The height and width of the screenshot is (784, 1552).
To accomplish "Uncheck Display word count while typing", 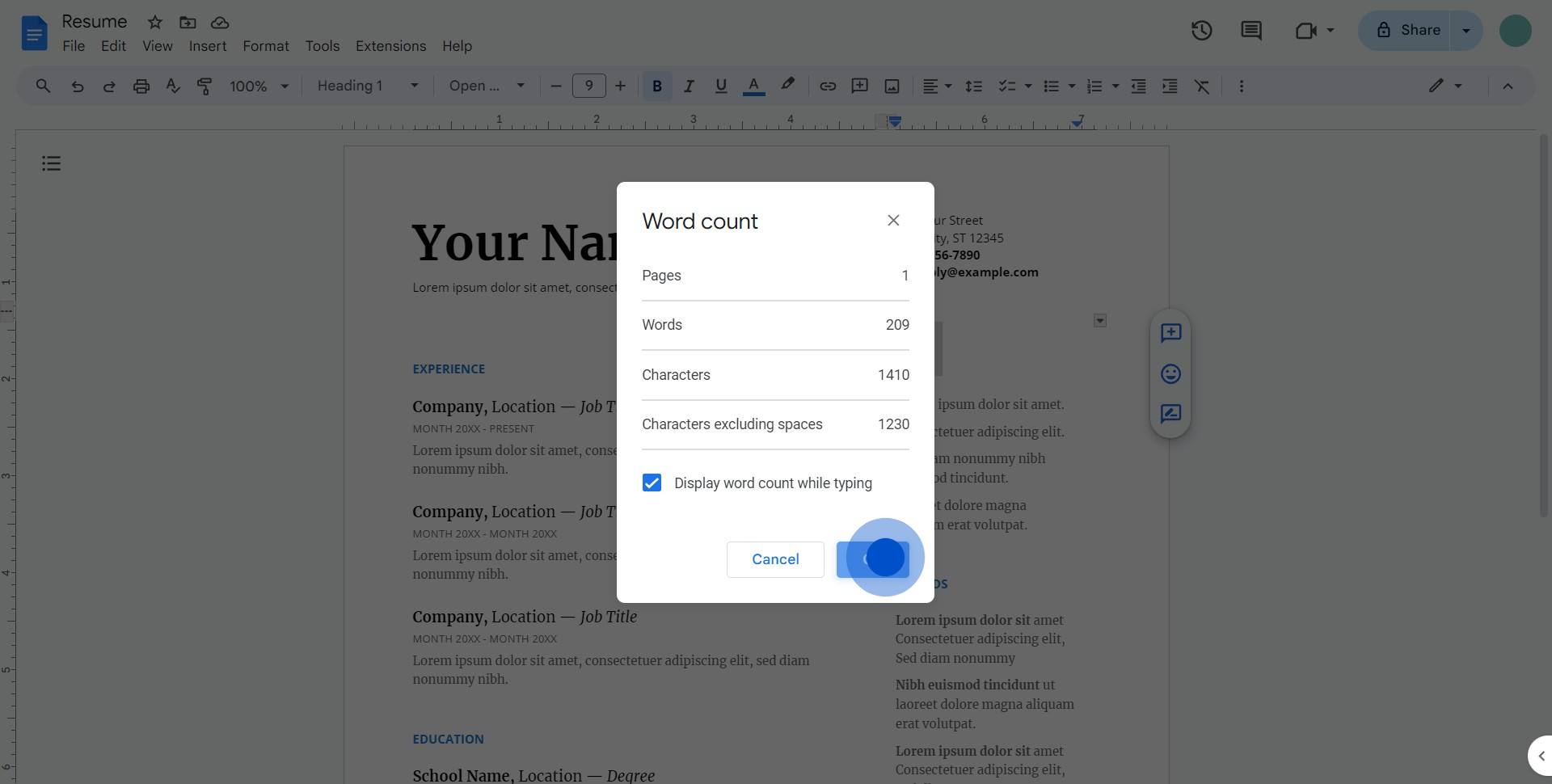I will (x=652, y=483).
